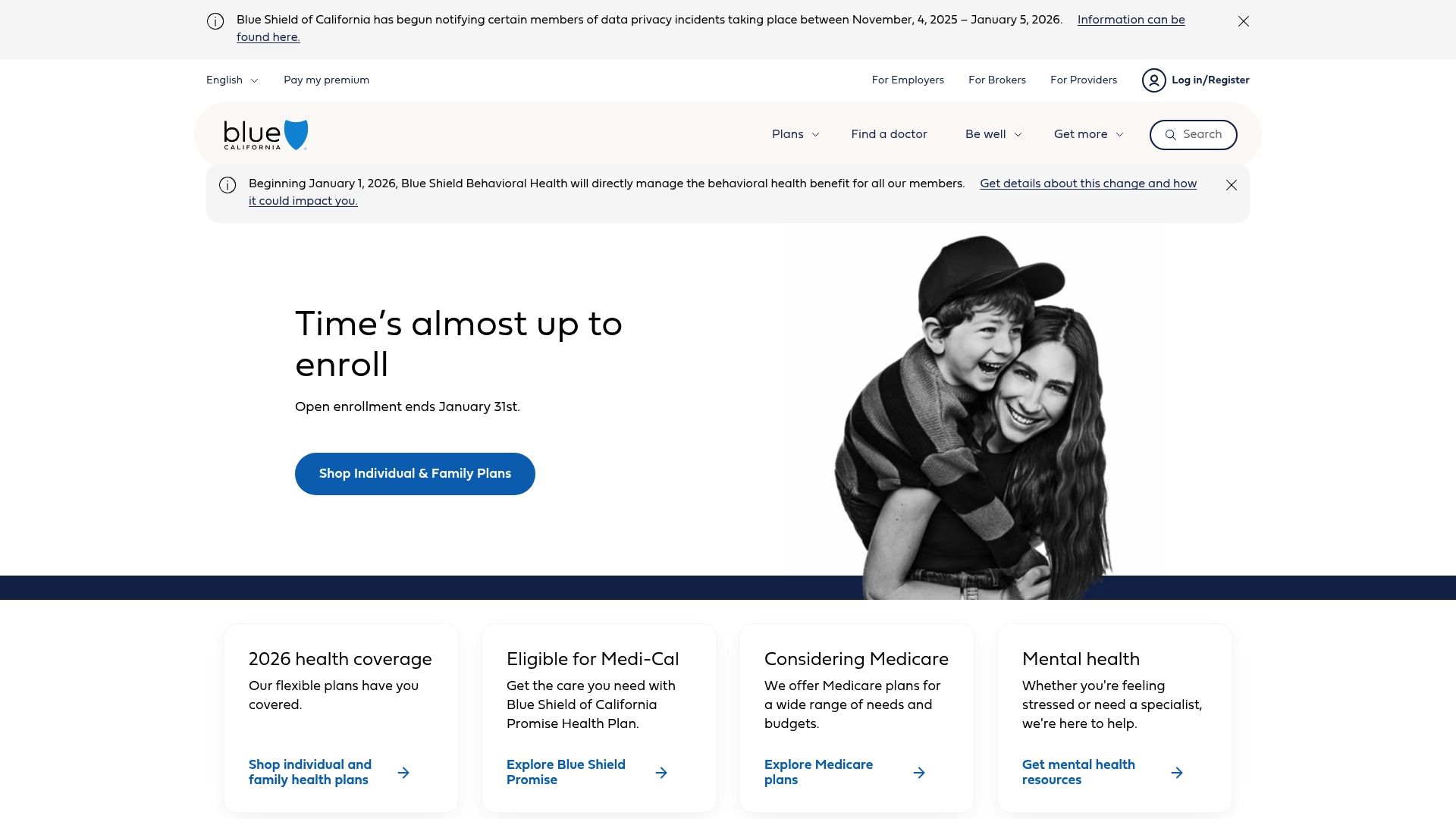Click the info icon on behavioral health notice

coord(227,185)
